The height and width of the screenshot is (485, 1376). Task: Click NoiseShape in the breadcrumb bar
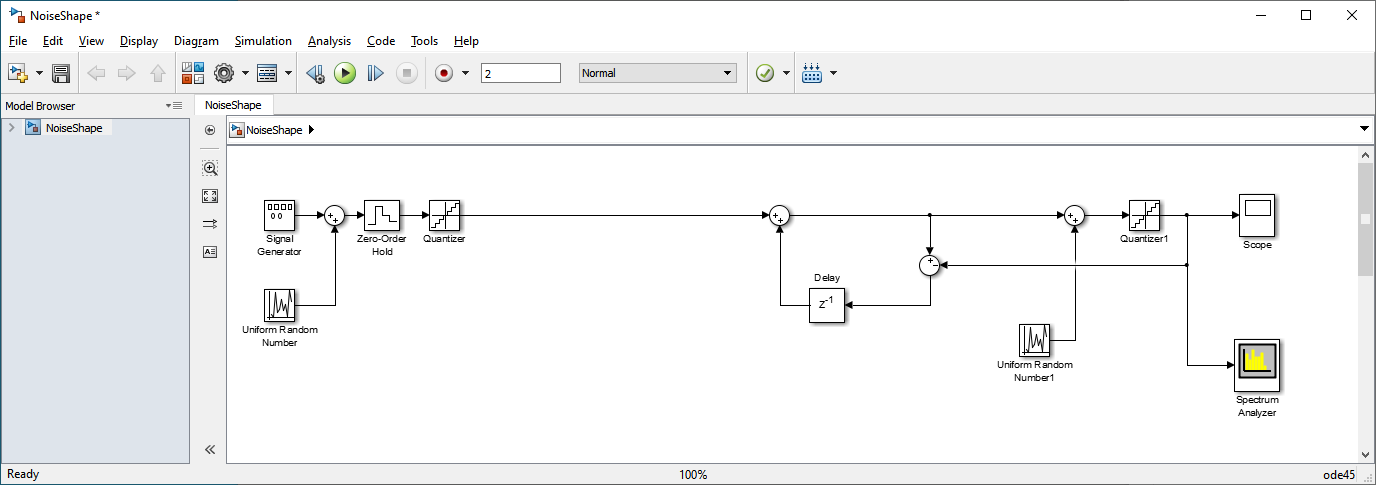tap(274, 130)
